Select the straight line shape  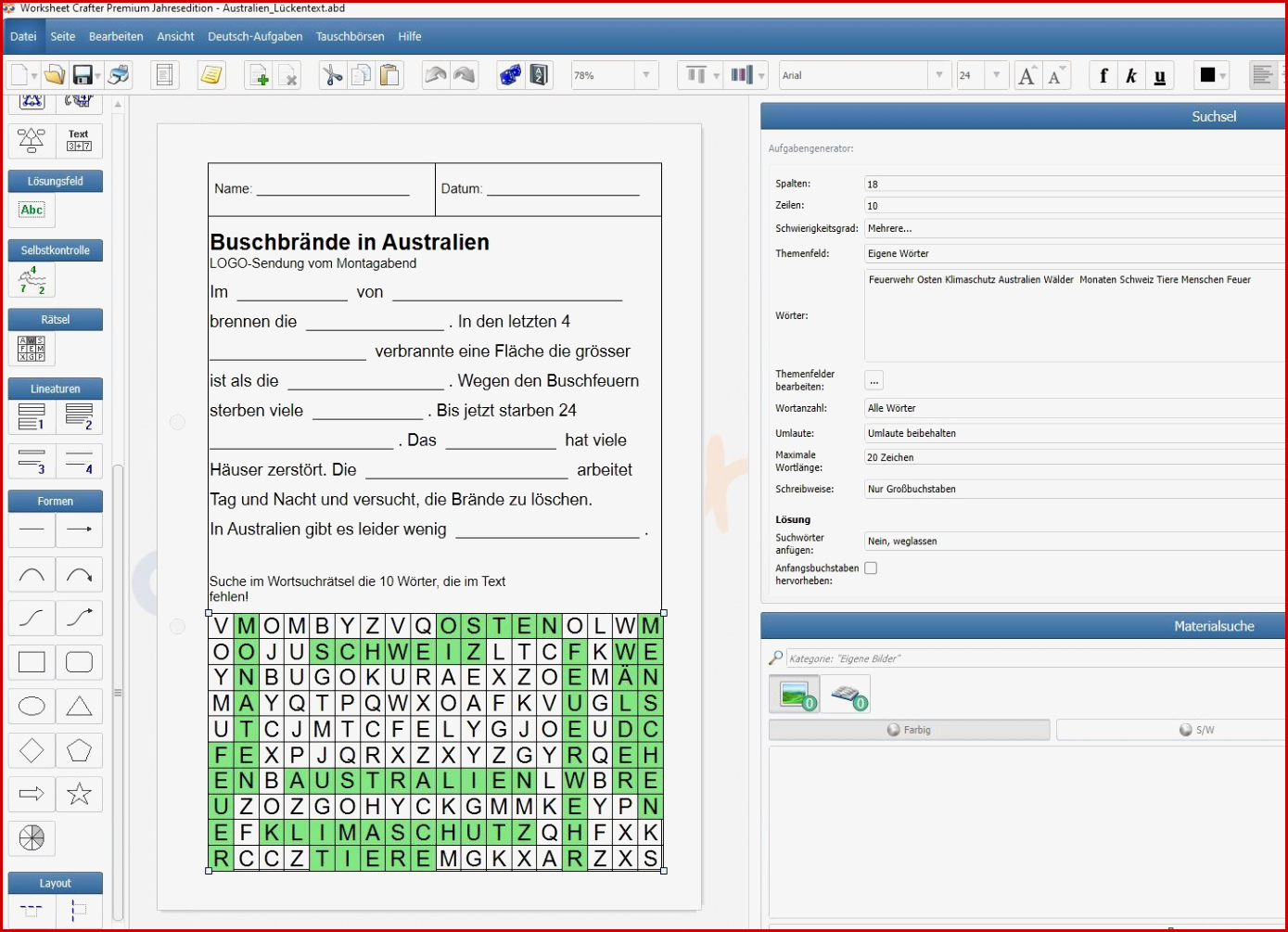click(x=32, y=530)
